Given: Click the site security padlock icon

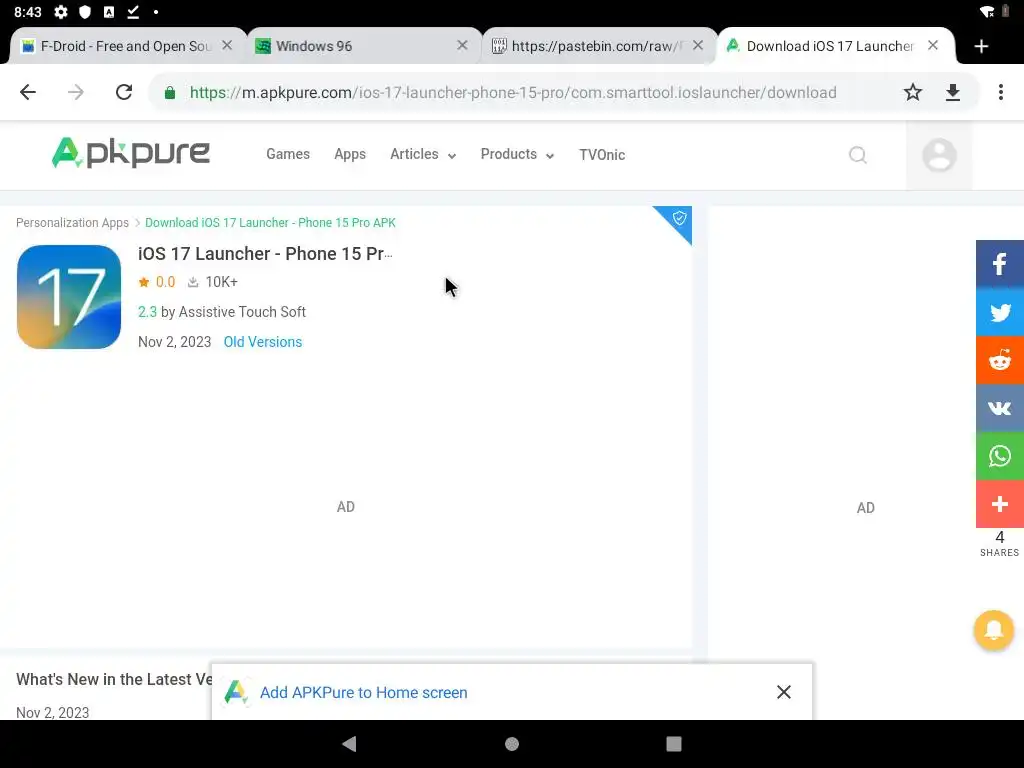Looking at the screenshot, I should [x=170, y=93].
